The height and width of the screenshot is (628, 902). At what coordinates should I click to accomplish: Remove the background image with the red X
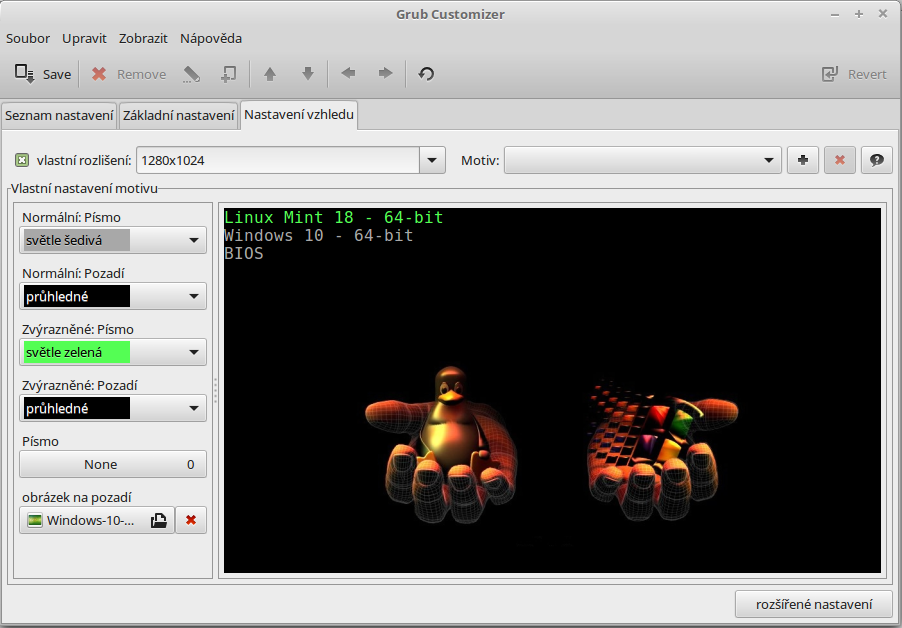click(x=191, y=520)
